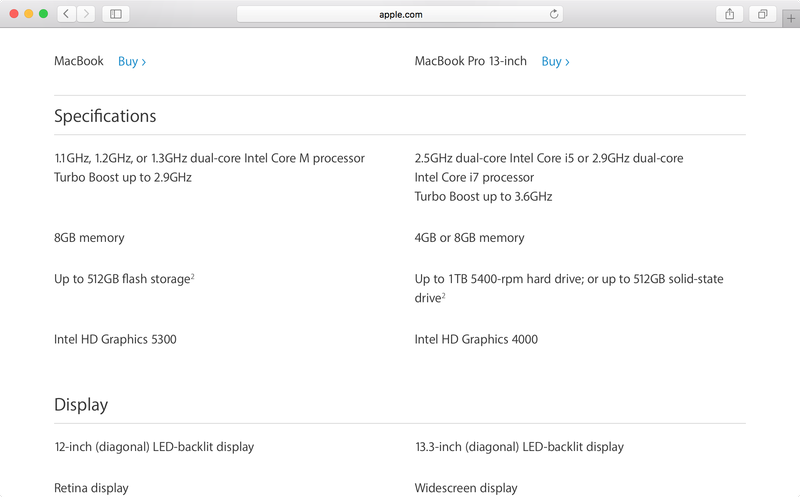Screen dimensions: 800x497
Task: Close the Safari window with red button
Action: click(14, 14)
